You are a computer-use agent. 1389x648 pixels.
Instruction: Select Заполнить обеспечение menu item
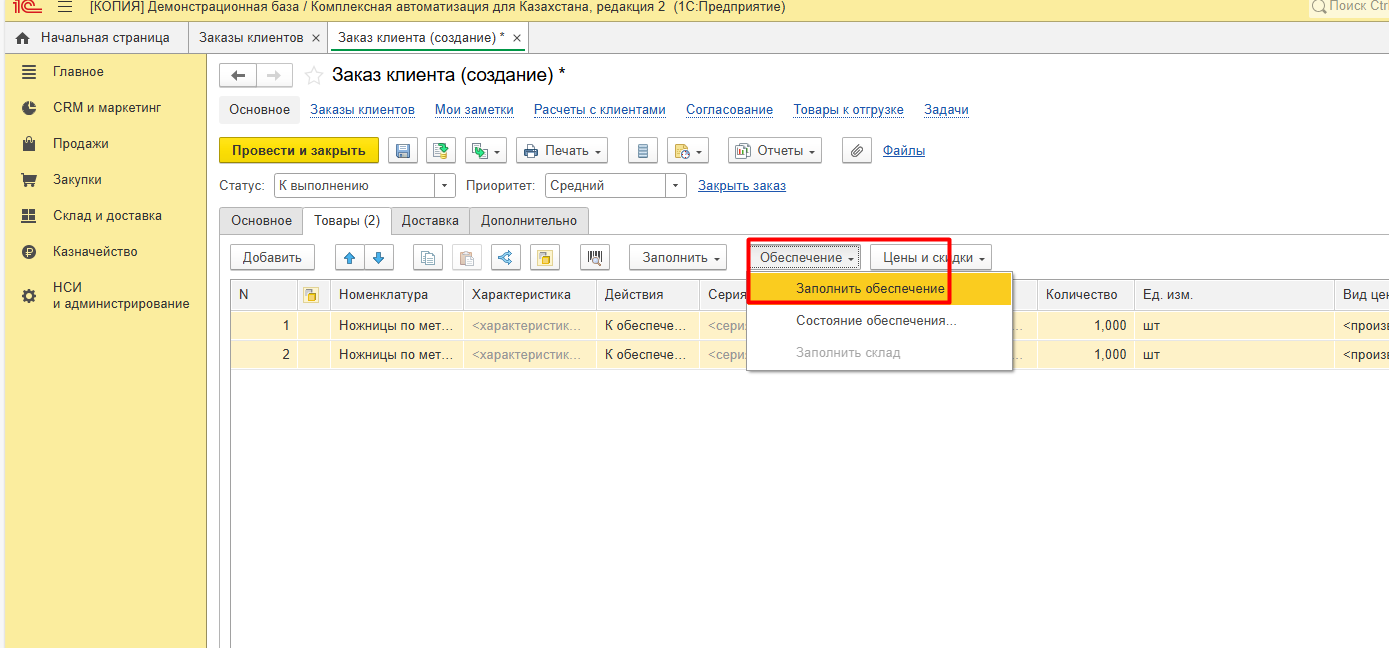coord(869,289)
